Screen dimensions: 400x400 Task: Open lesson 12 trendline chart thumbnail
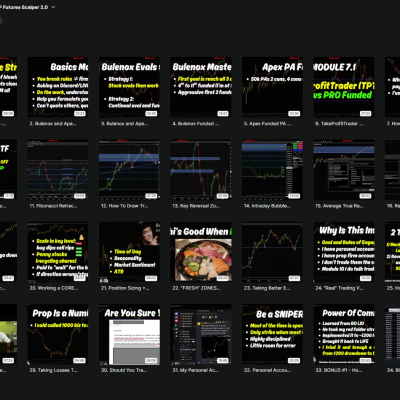129,170
